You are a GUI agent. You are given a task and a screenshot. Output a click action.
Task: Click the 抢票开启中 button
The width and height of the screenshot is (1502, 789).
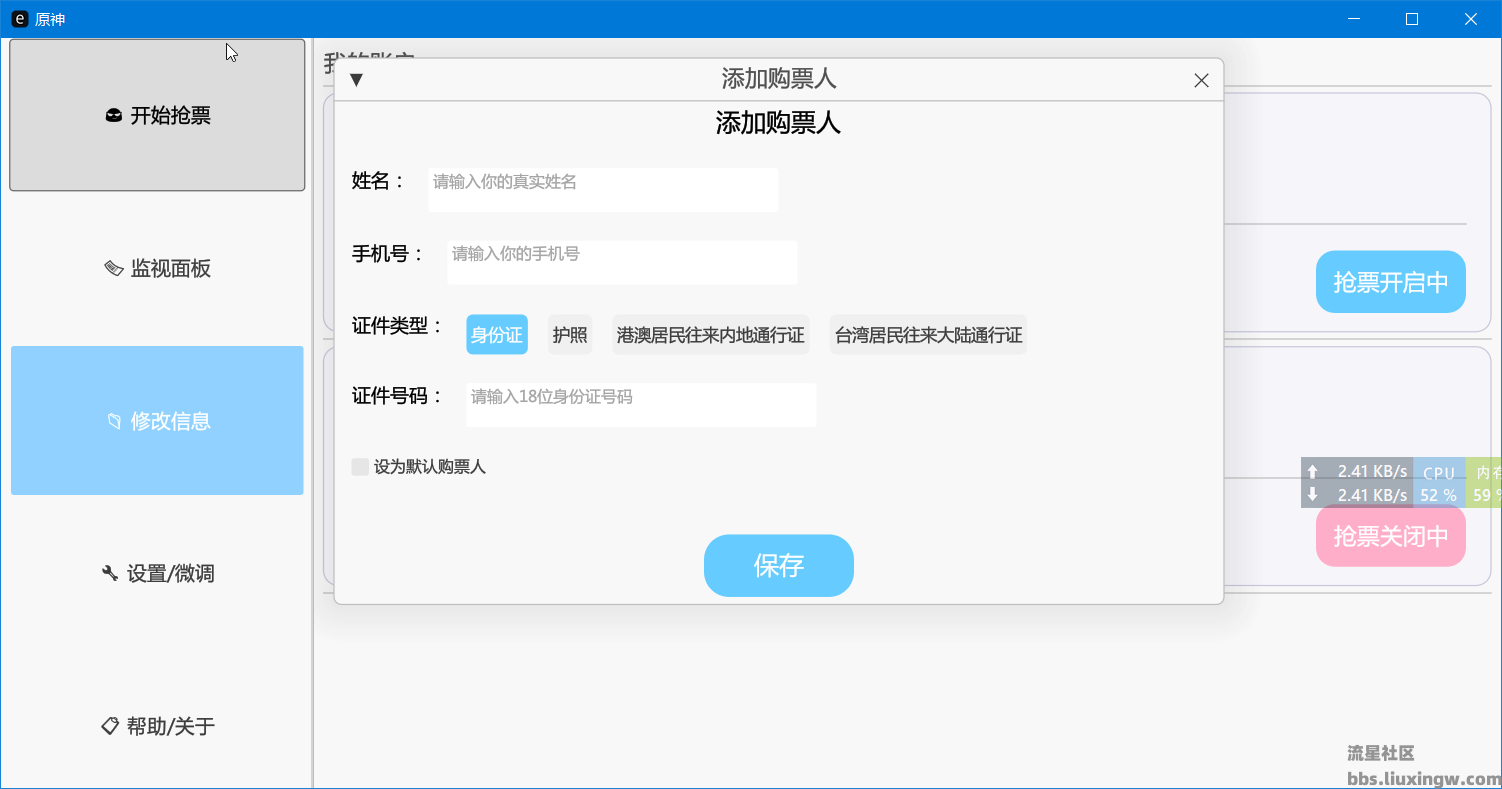[x=1391, y=282]
